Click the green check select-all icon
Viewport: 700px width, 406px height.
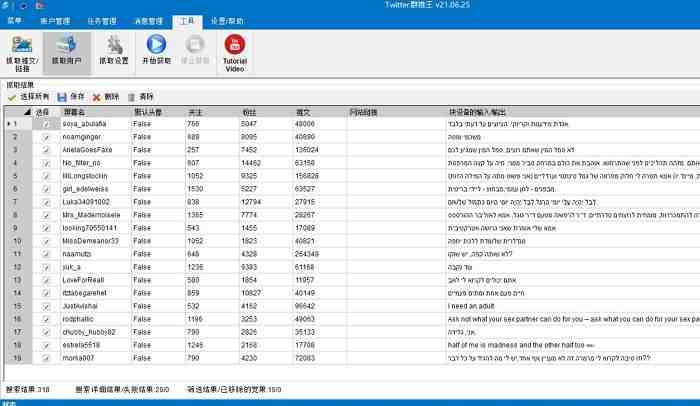coord(12,97)
